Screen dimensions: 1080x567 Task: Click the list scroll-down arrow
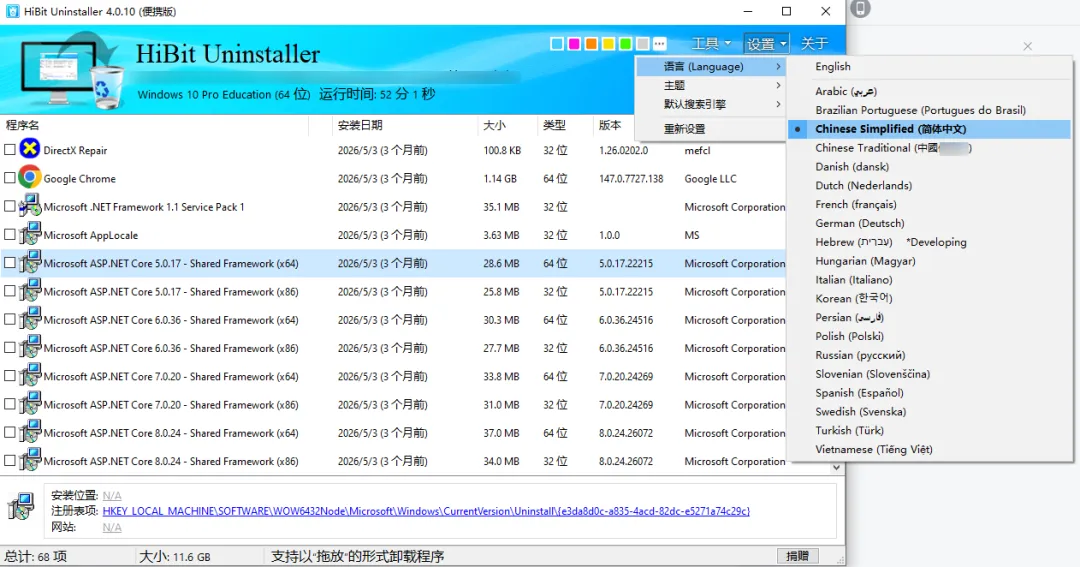(836, 468)
